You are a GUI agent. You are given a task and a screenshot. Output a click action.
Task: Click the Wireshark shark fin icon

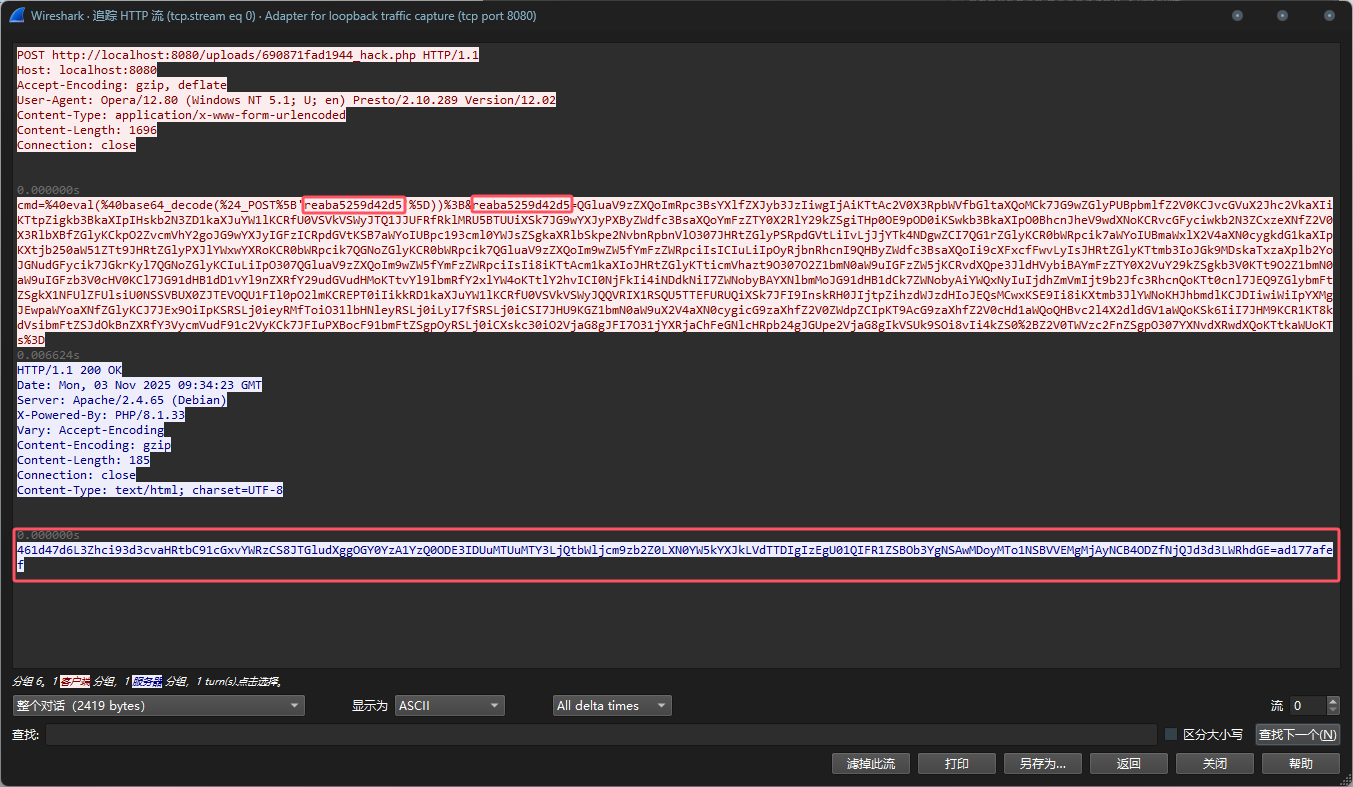click(17, 16)
